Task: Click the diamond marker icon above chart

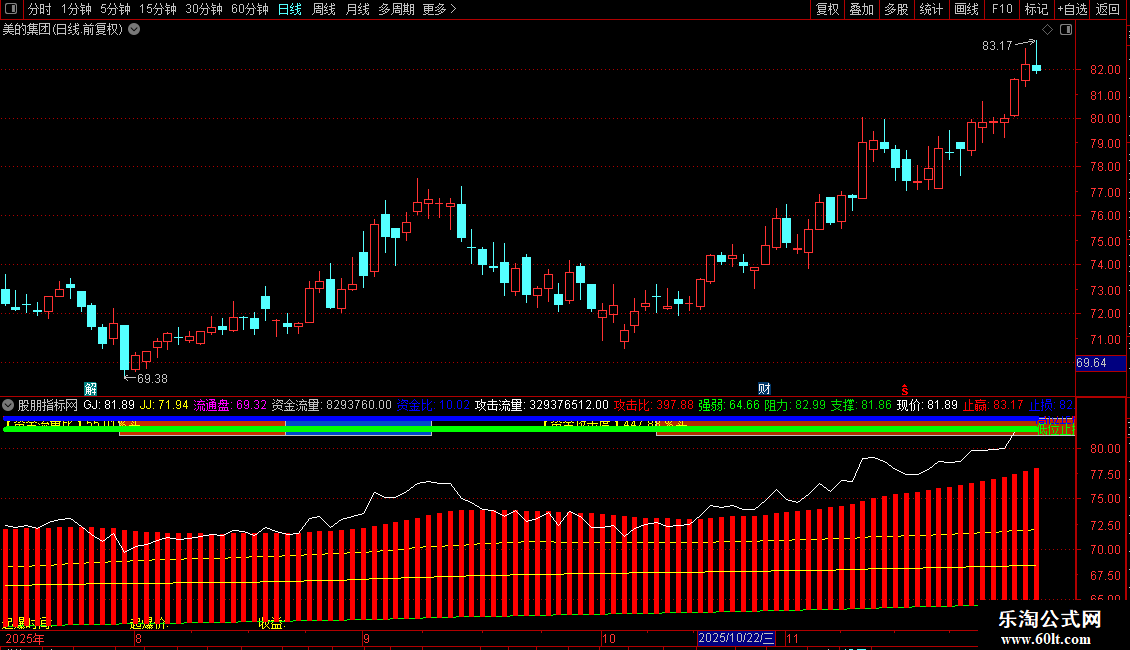Action: point(1047,30)
